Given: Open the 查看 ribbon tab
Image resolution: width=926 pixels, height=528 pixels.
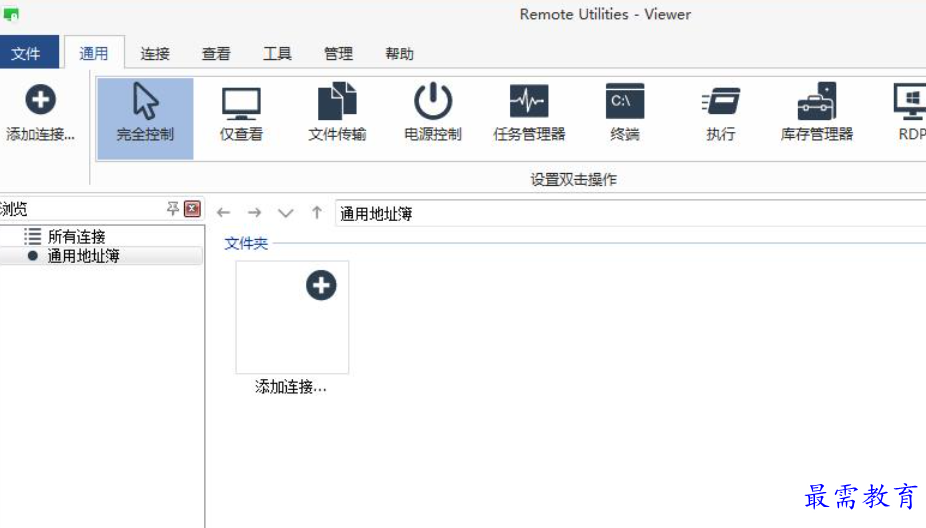Looking at the screenshot, I should (x=216, y=54).
